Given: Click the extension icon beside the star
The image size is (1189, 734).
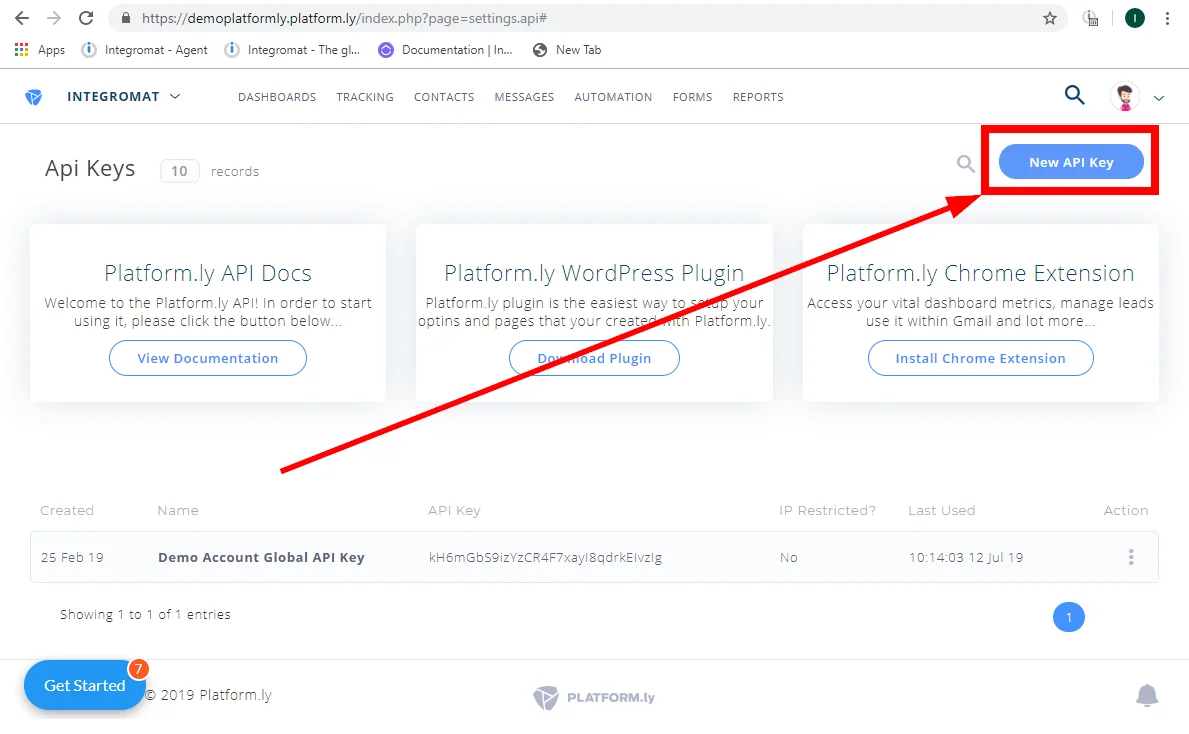Looking at the screenshot, I should click(1090, 18).
